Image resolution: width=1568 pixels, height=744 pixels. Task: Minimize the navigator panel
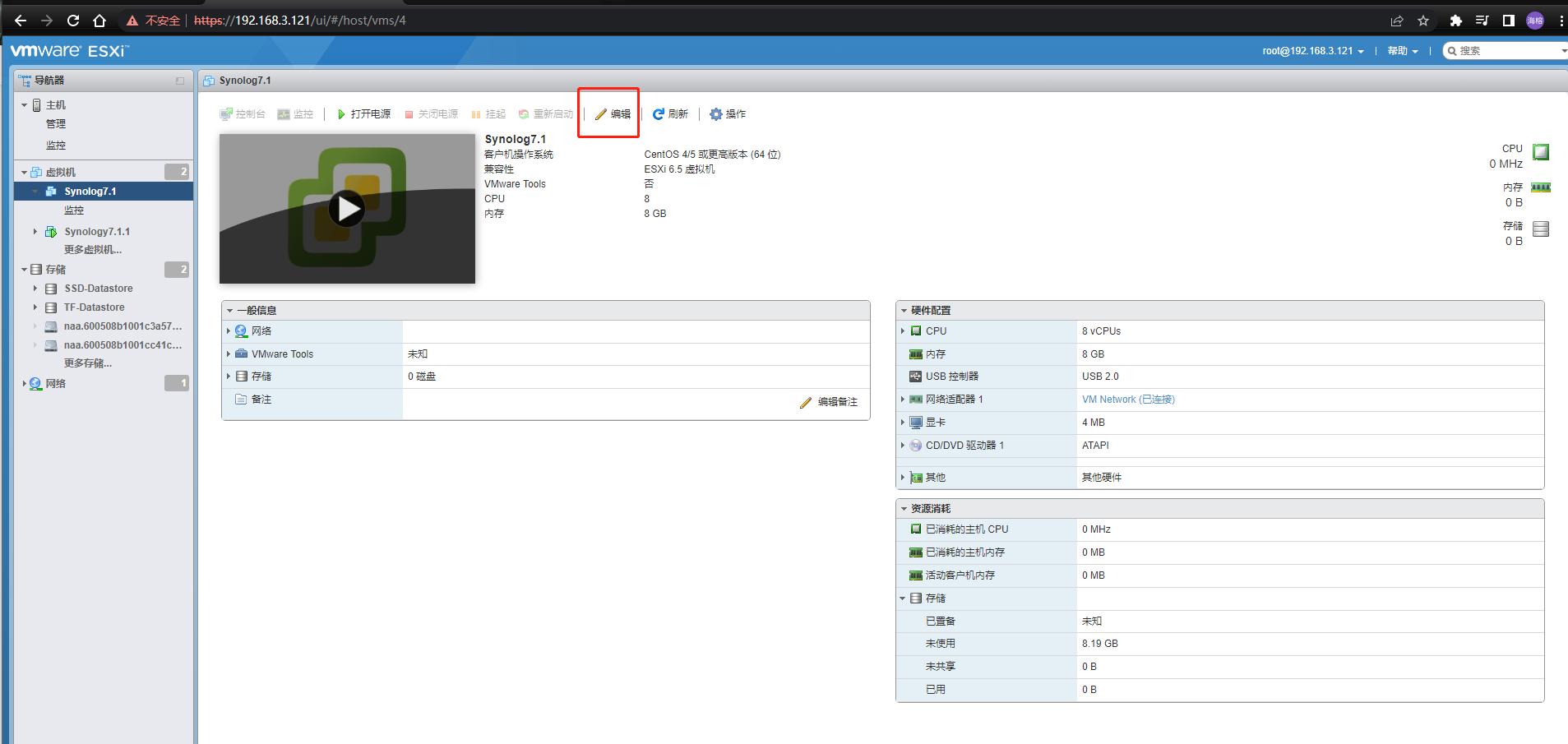tap(180, 81)
